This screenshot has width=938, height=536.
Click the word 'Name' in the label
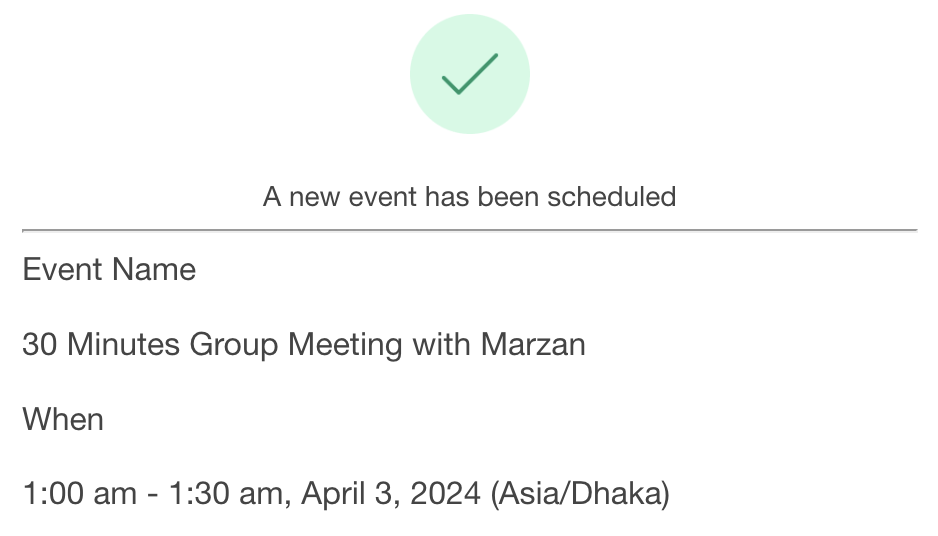pos(154,269)
